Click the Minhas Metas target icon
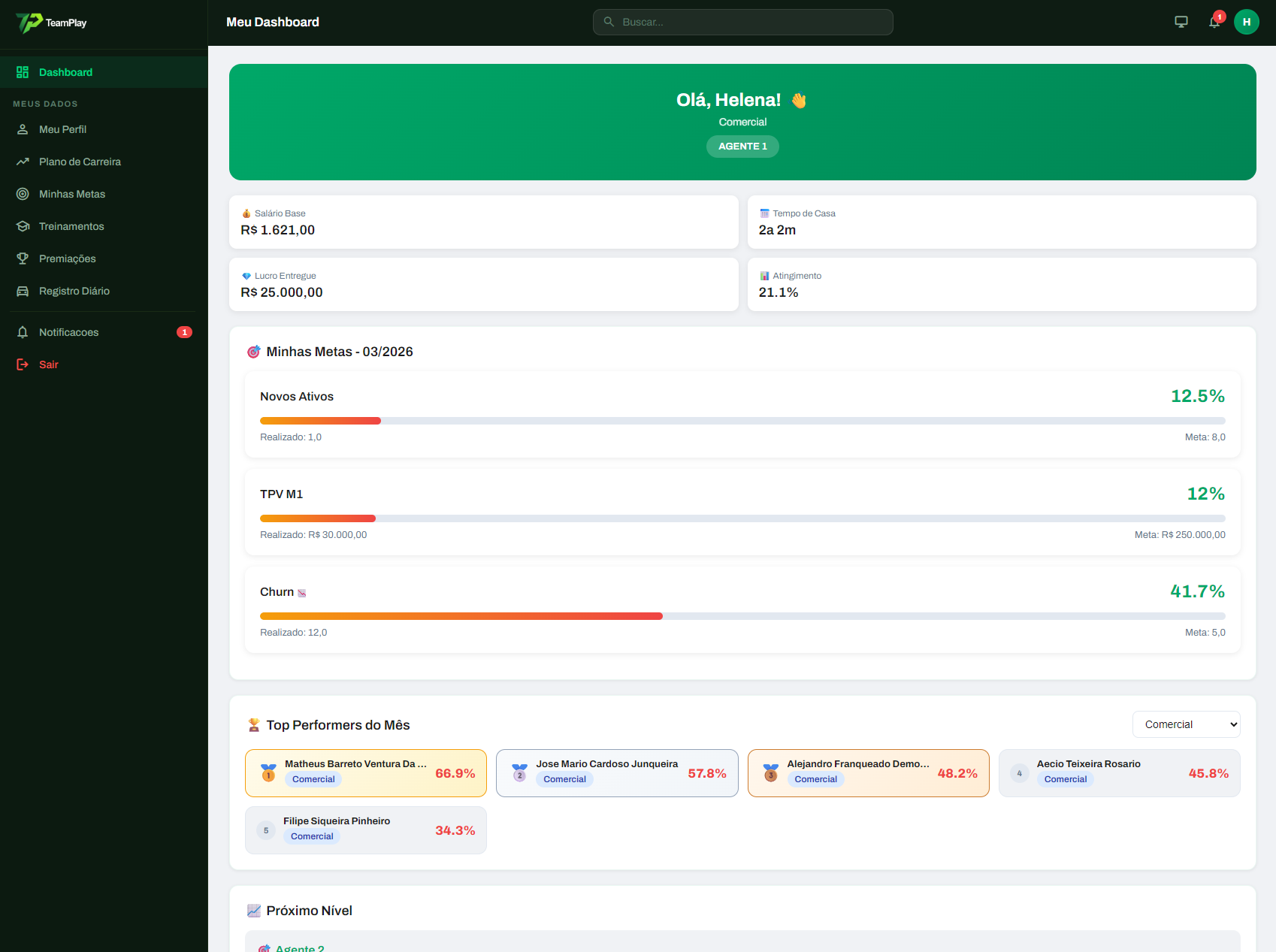This screenshot has height=952, width=1276. pos(23,194)
